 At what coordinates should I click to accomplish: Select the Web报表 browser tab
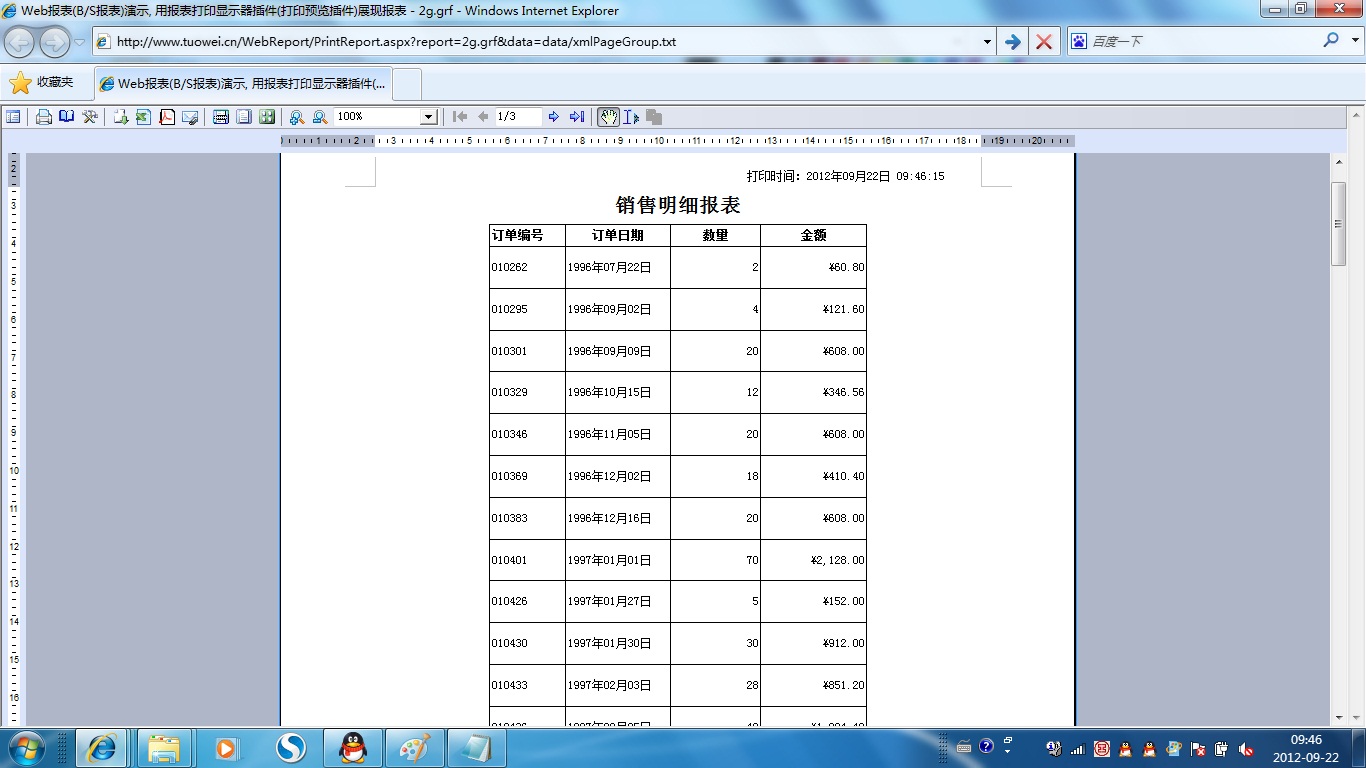243,84
